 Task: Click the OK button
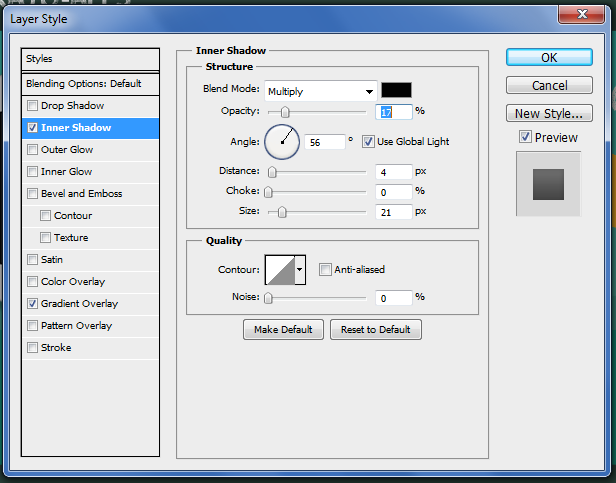tap(549, 57)
